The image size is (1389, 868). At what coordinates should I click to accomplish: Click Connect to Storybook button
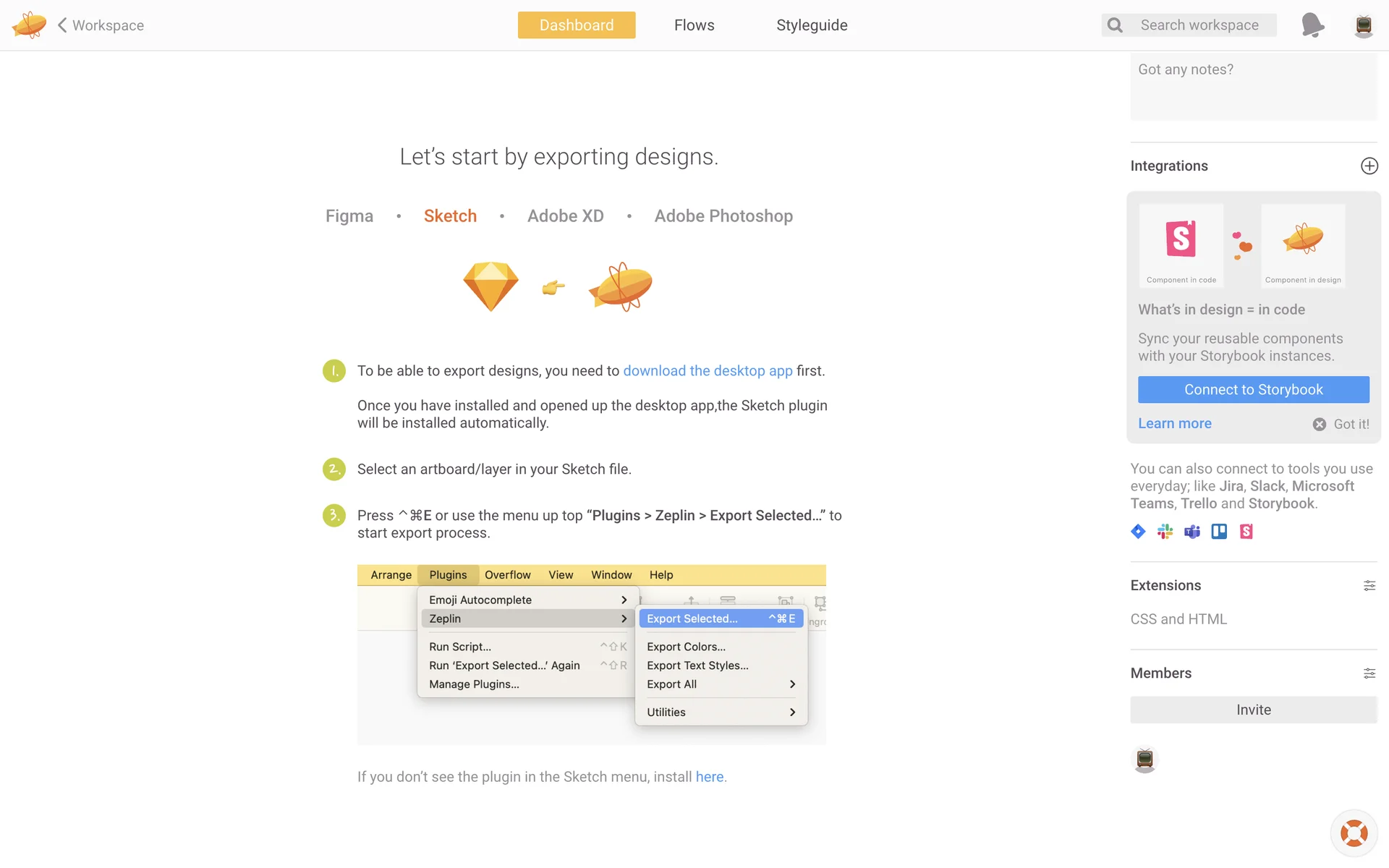(x=1253, y=389)
